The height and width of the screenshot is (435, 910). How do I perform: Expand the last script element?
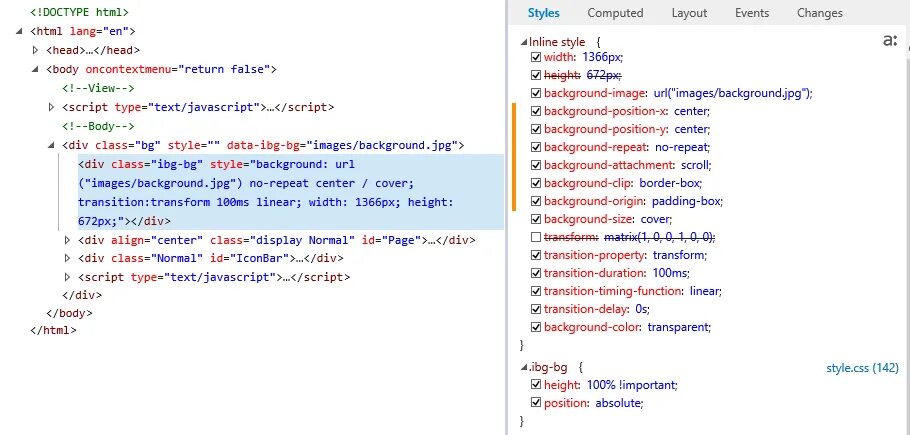click(67, 277)
